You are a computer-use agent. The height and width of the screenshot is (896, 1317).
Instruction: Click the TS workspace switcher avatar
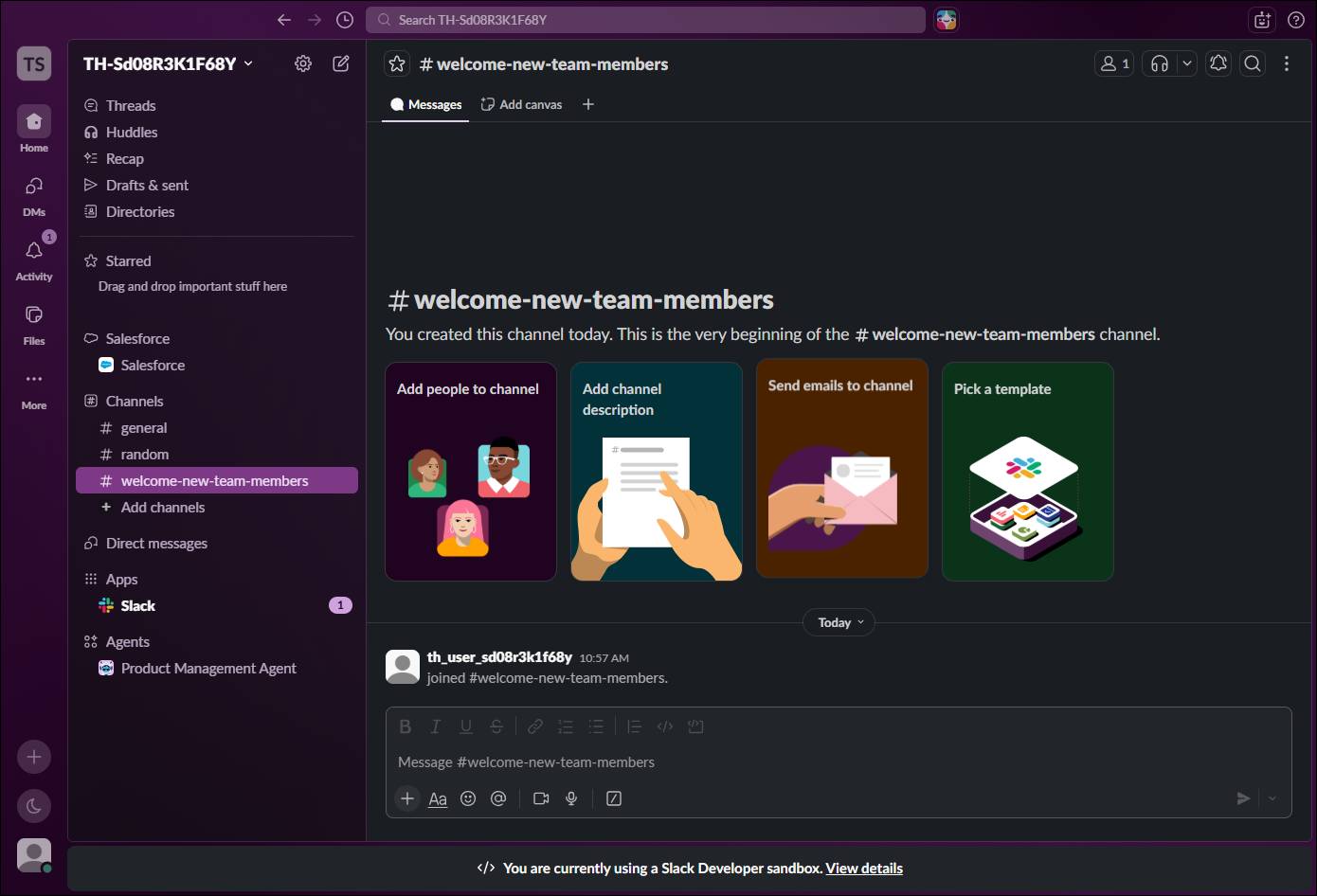(x=34, y=63)
